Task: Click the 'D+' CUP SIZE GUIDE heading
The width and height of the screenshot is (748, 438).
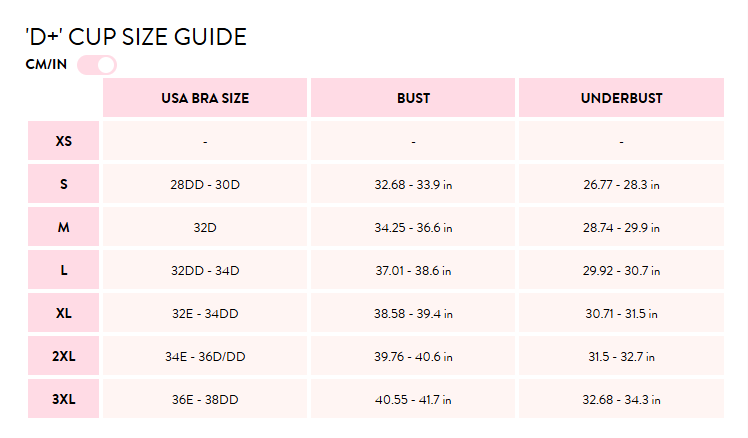Action: 136,37
